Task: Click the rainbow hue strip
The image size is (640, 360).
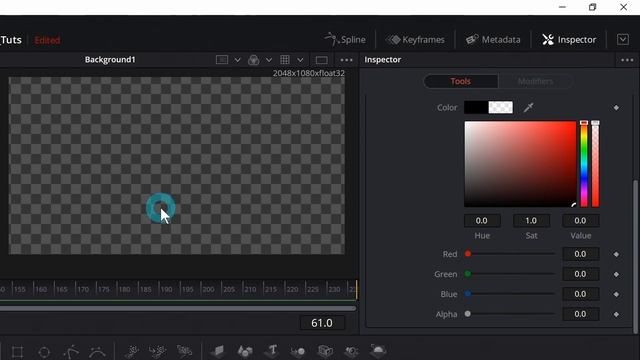Action: (x=584, y=164)
